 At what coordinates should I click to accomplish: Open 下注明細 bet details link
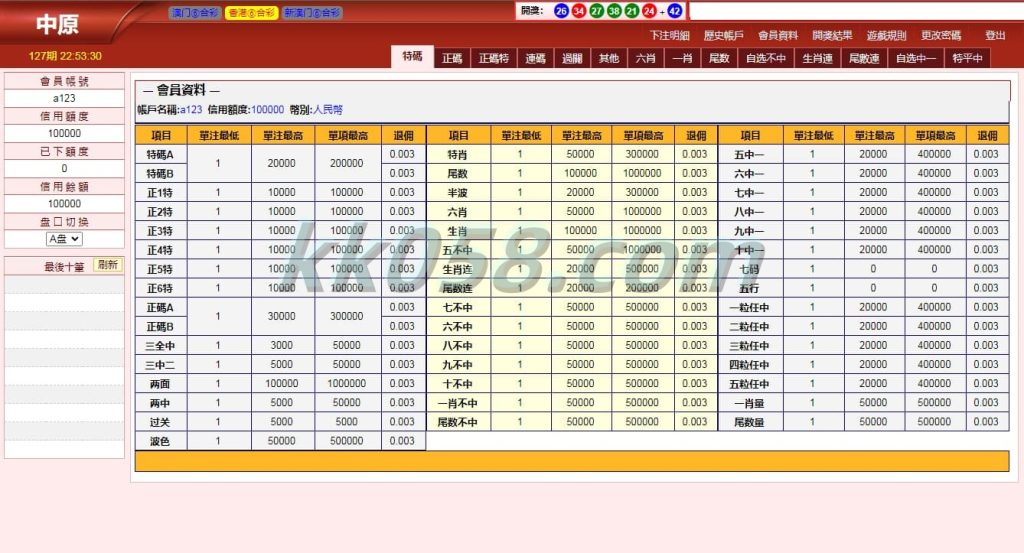(670, 35)
